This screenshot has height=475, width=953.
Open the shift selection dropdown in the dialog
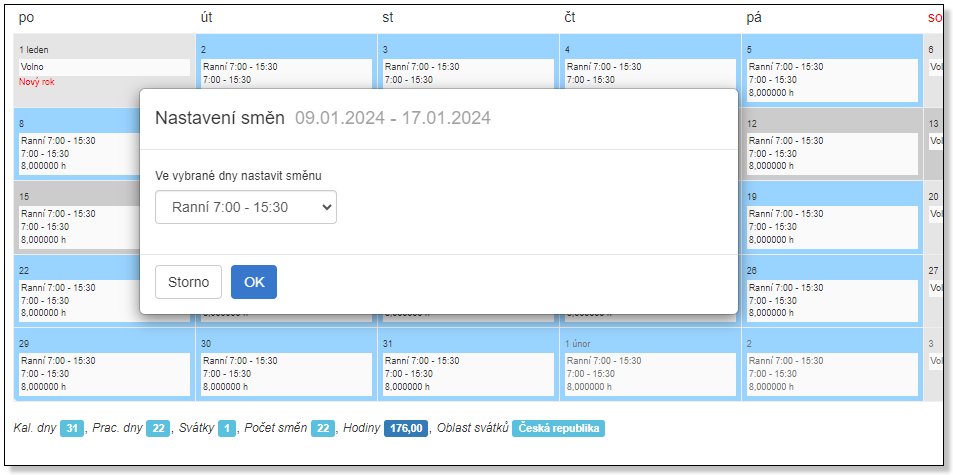click(246, 207)
